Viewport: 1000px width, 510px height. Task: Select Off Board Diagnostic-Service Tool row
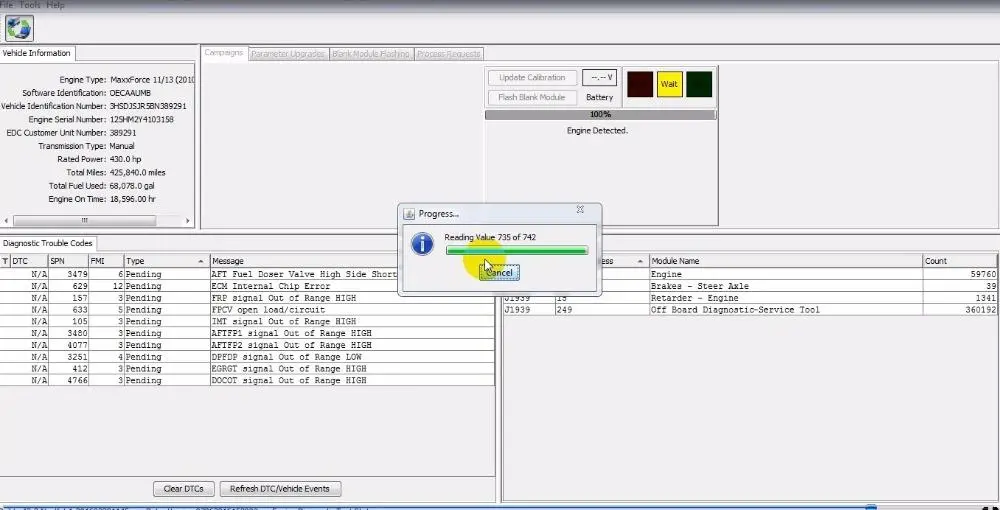pyautogui.click(x=749, y=310)
